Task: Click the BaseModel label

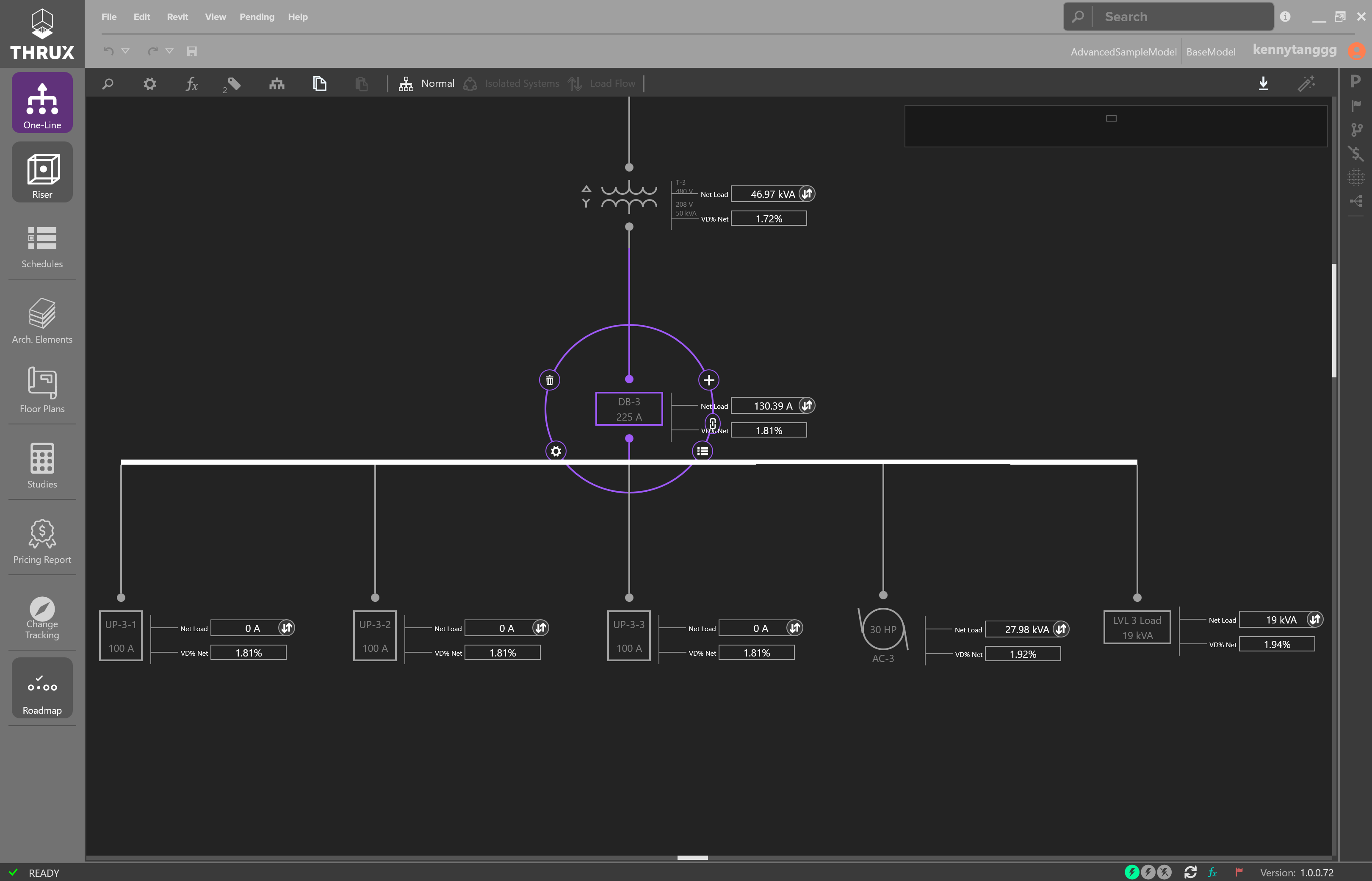Action: pyautogui.click(x=1211, y=52)
